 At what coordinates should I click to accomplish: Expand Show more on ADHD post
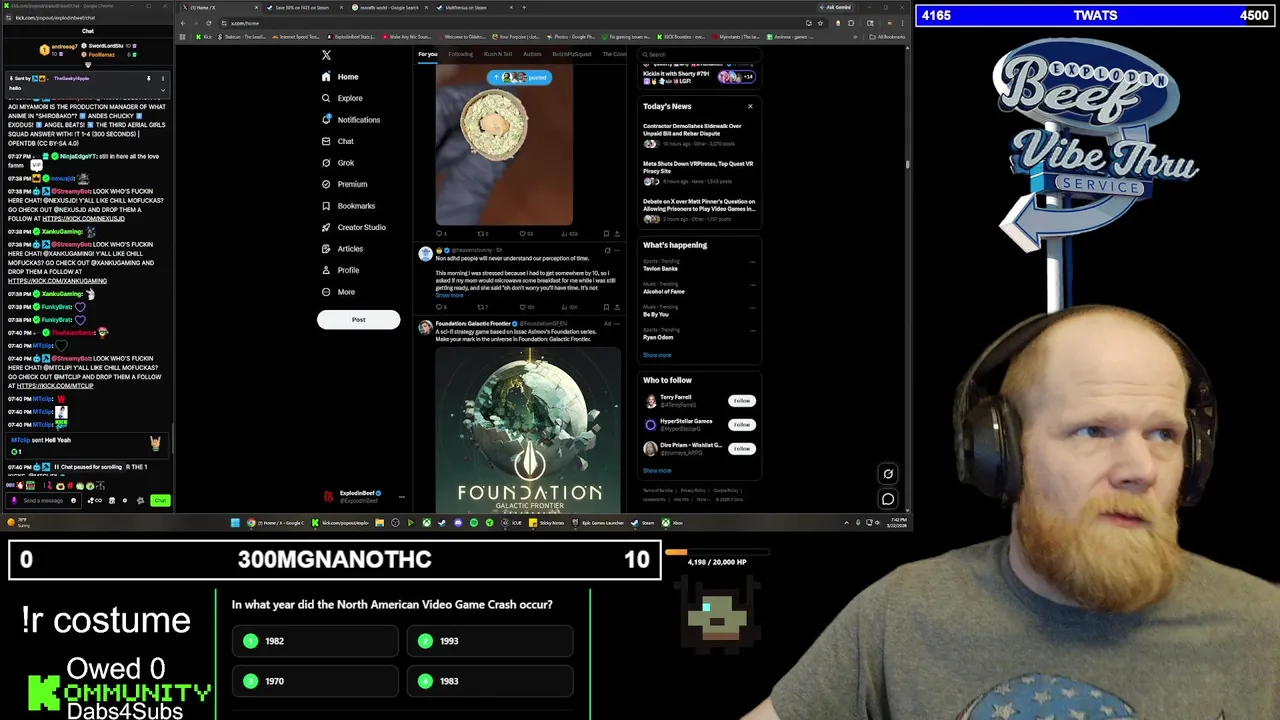pyautogui.click(x=449, y=295)
